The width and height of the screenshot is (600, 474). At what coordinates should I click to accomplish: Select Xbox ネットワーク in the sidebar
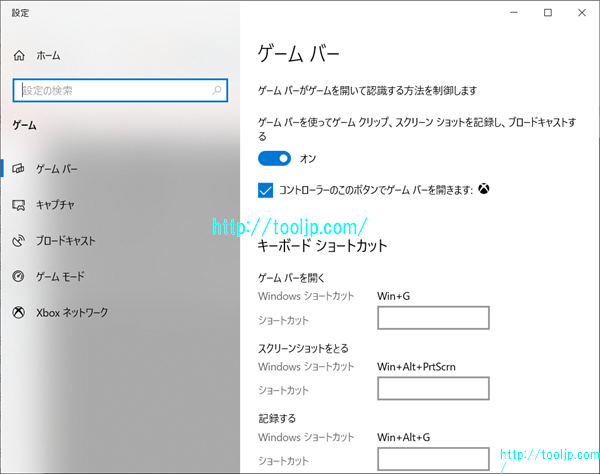(x=72, y=313)
